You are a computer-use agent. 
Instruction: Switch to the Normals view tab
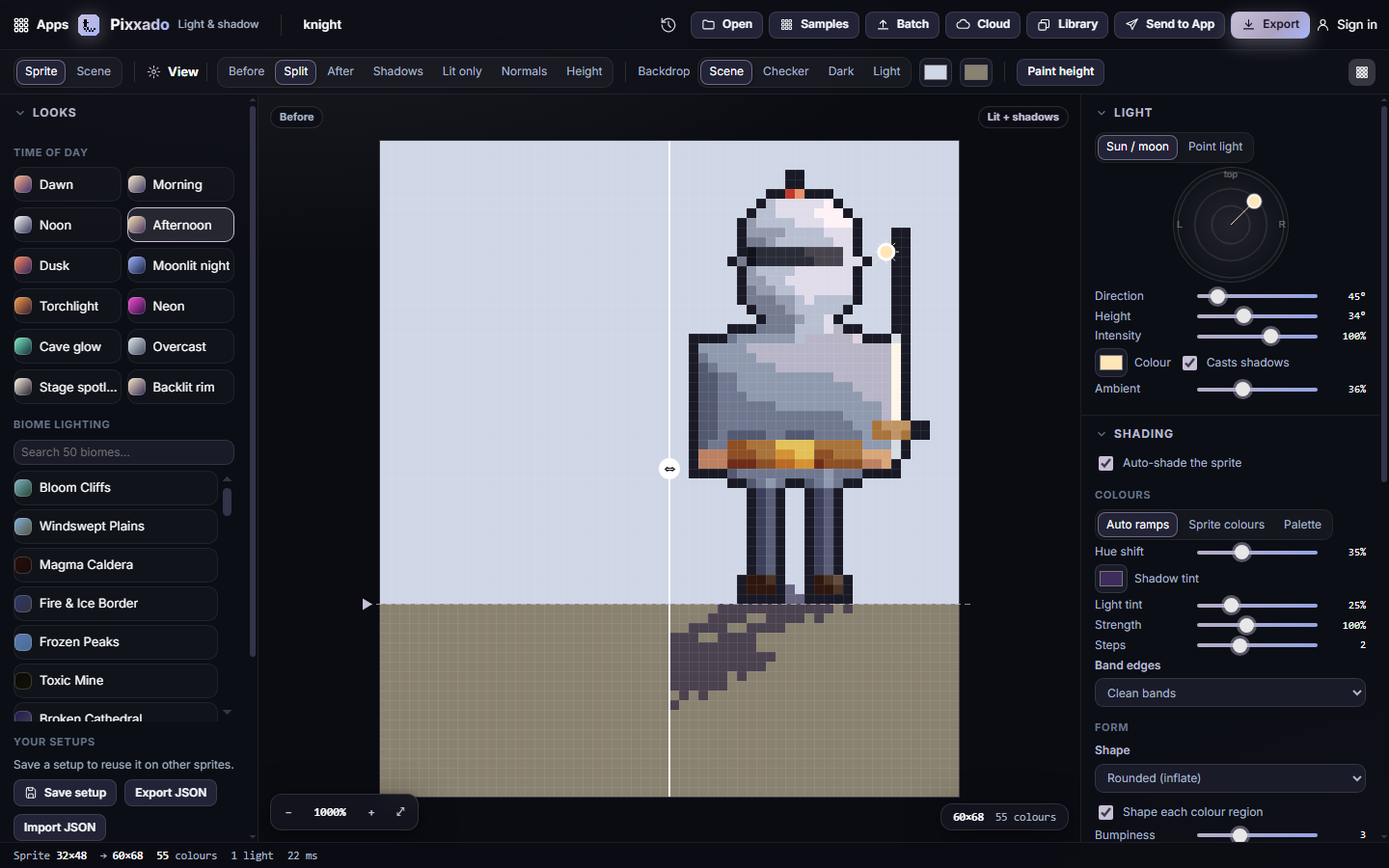[x=524, y=71]
